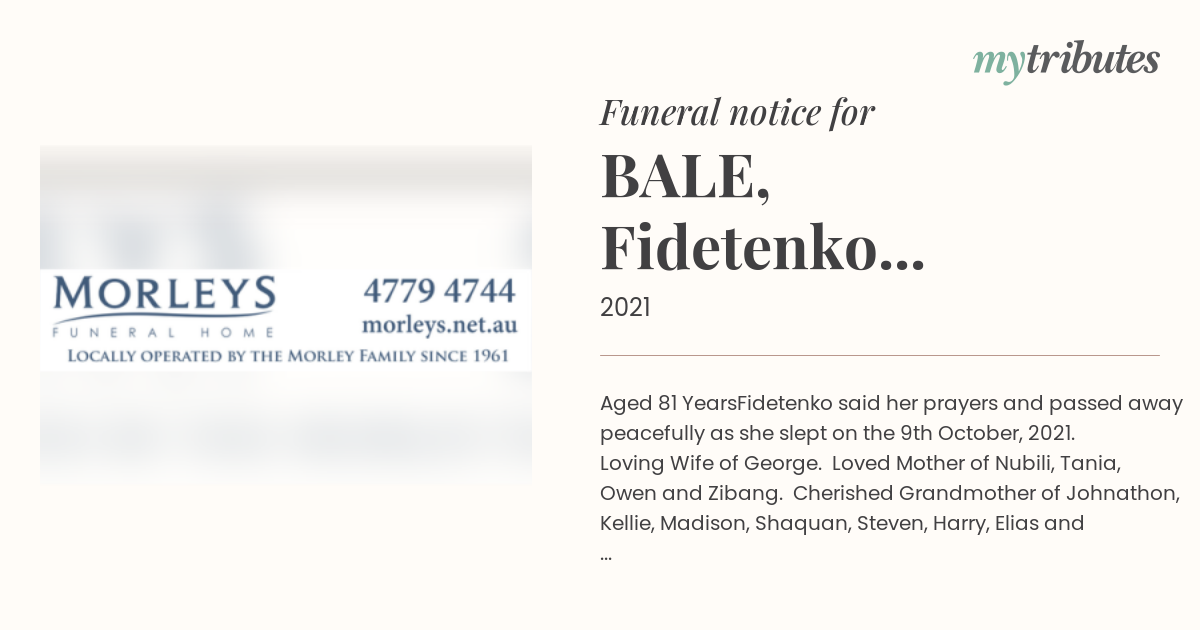Click the phone number 4779 4744
This screenshot has height=630, width=1200.
(439, 291)
